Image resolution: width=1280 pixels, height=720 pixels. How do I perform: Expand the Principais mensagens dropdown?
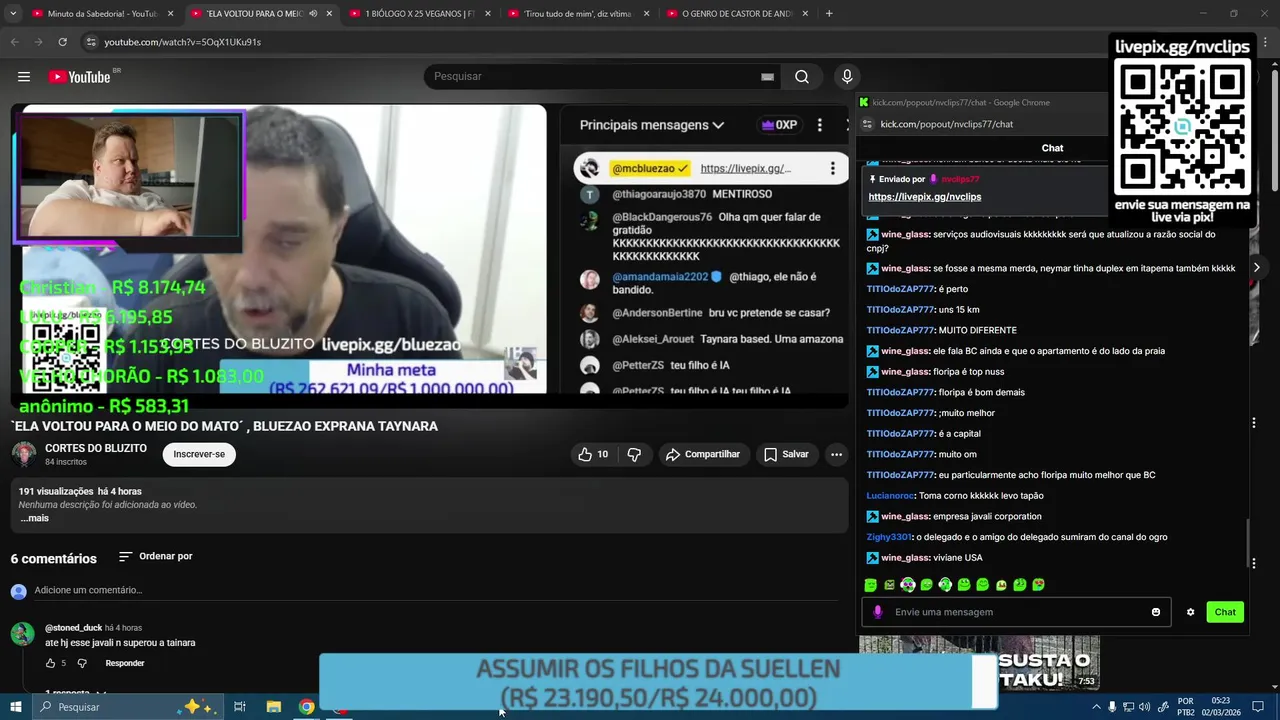coord(651,125)
